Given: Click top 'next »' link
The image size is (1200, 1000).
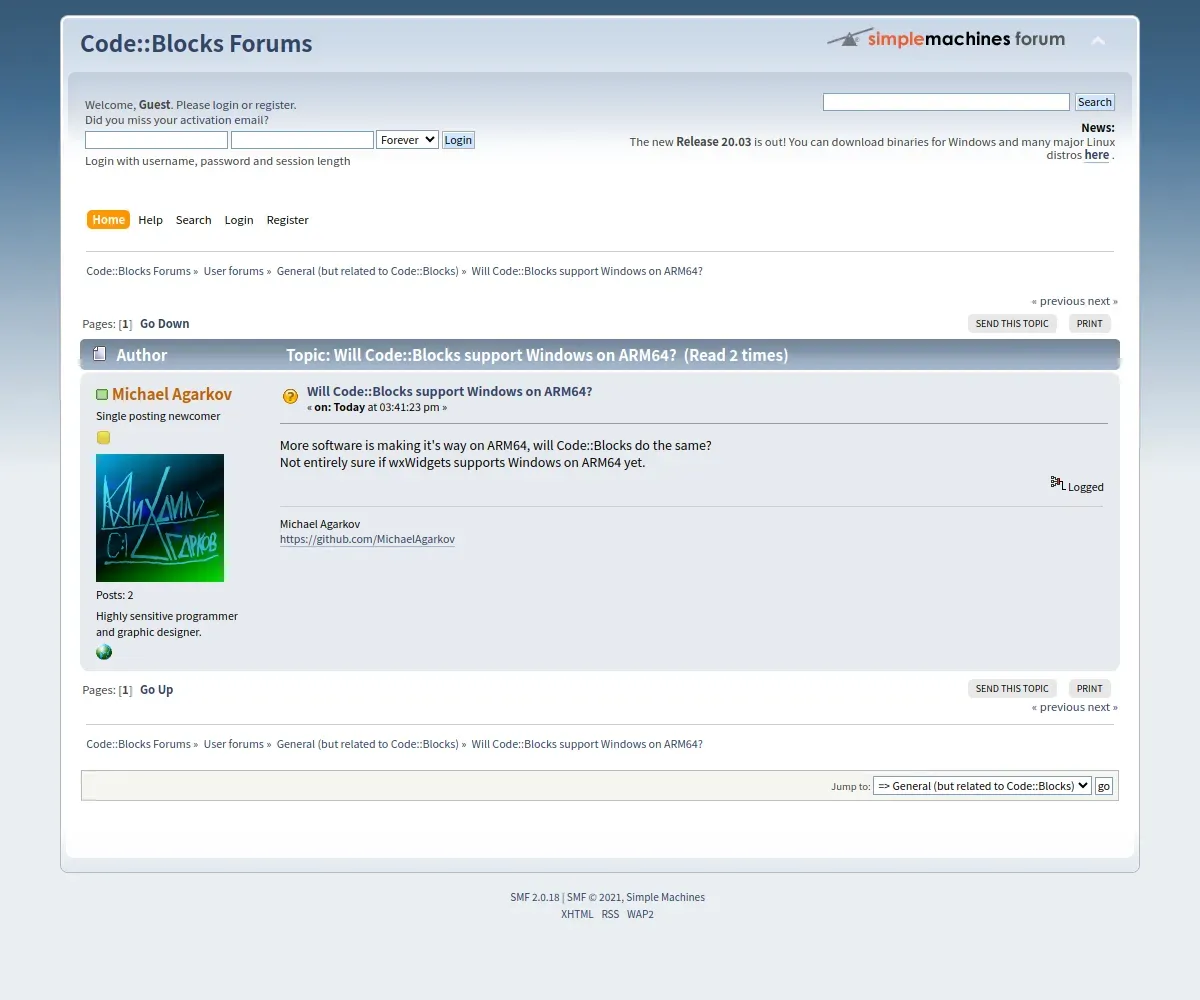Looking at the screenshot, I should (1103, 301).
